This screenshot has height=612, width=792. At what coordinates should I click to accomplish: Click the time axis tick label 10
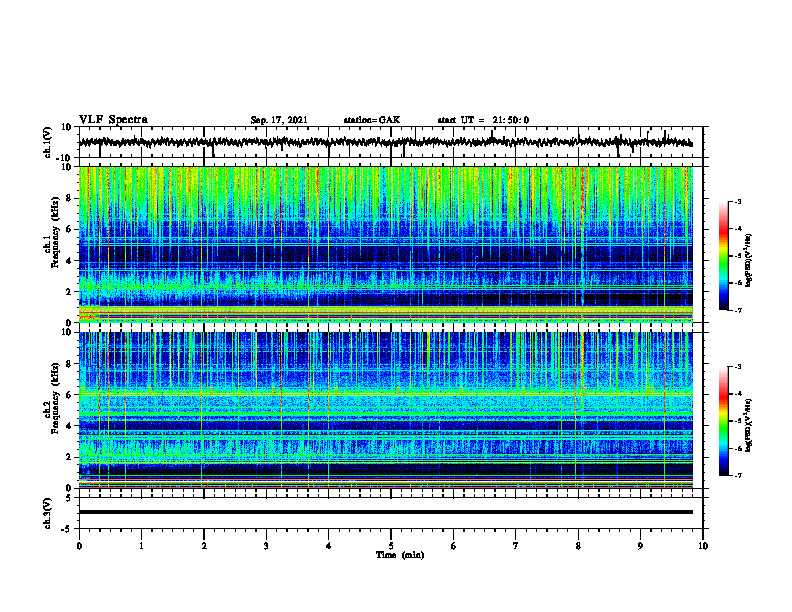(x=703, y=546)
